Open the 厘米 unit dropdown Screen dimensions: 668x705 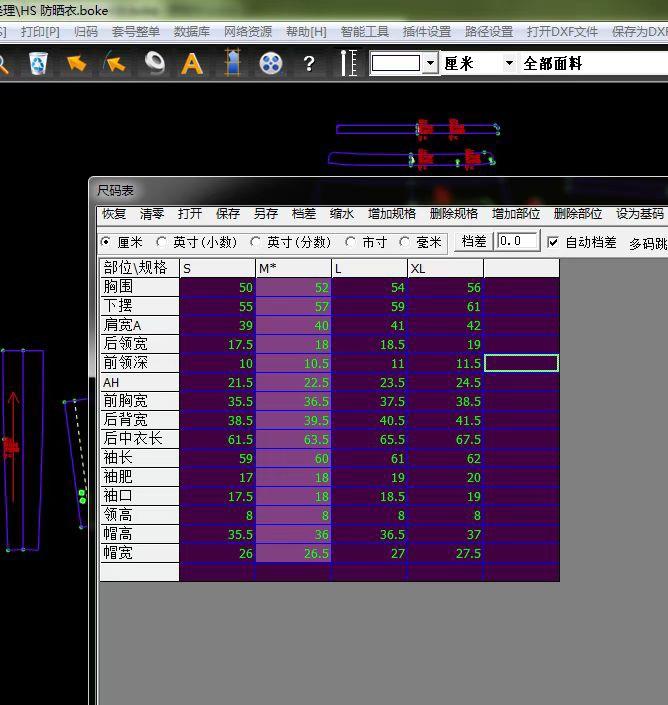coord(509,63)
